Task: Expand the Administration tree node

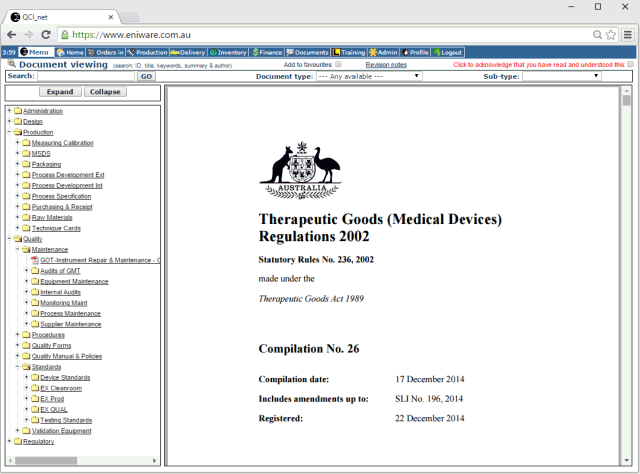Action: 9,110
